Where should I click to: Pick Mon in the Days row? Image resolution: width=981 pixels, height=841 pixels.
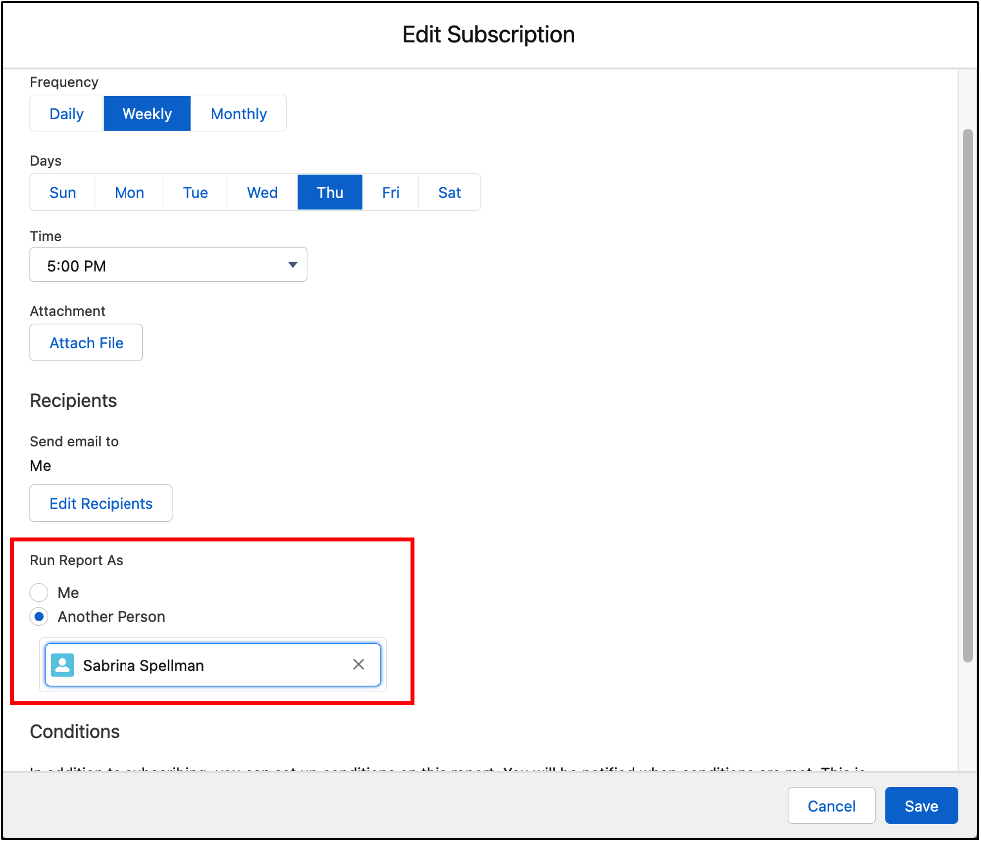click(129, 193)
